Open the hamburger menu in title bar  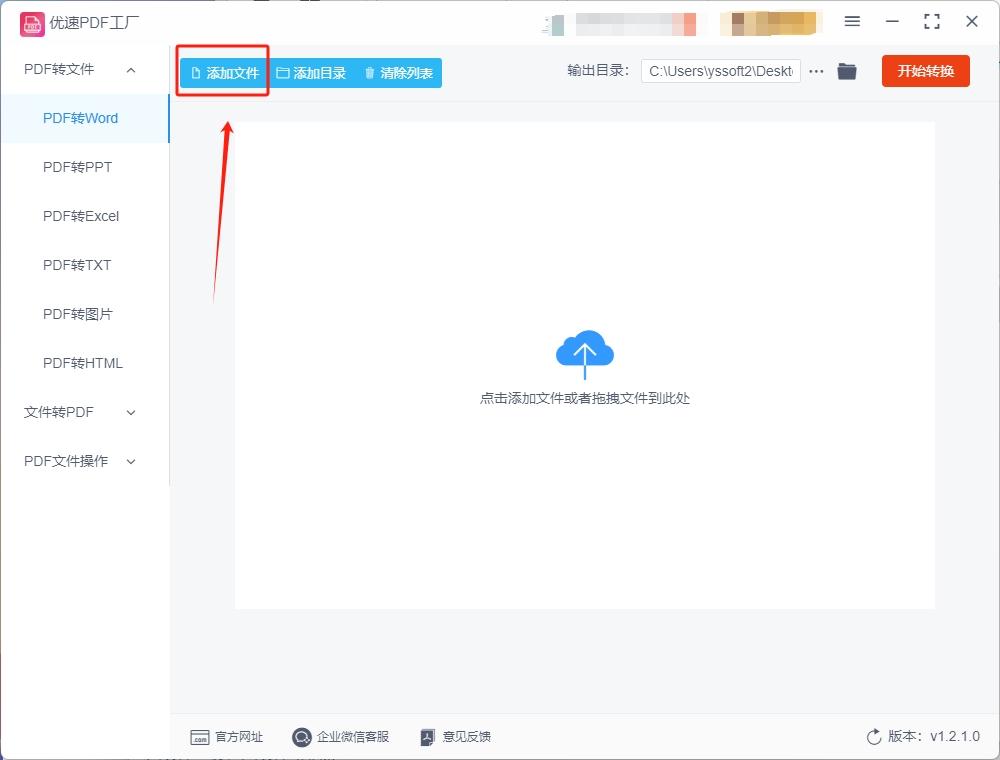point(852,22)
